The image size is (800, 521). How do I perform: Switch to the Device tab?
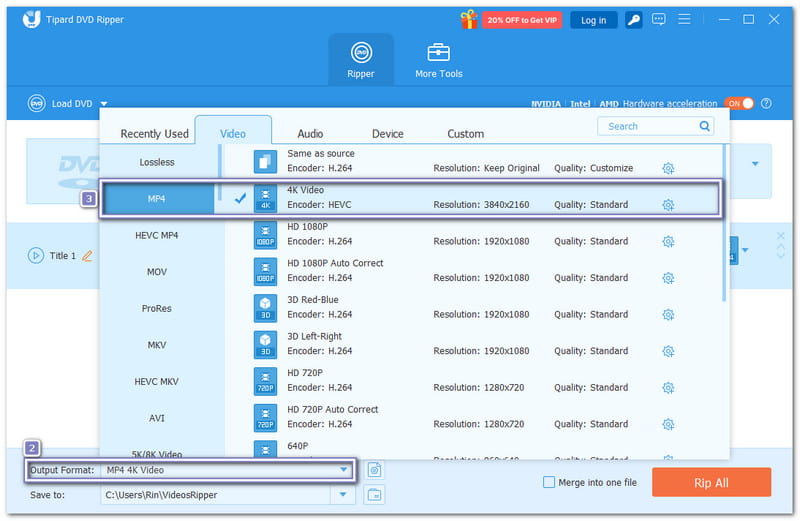click(388, 133)
